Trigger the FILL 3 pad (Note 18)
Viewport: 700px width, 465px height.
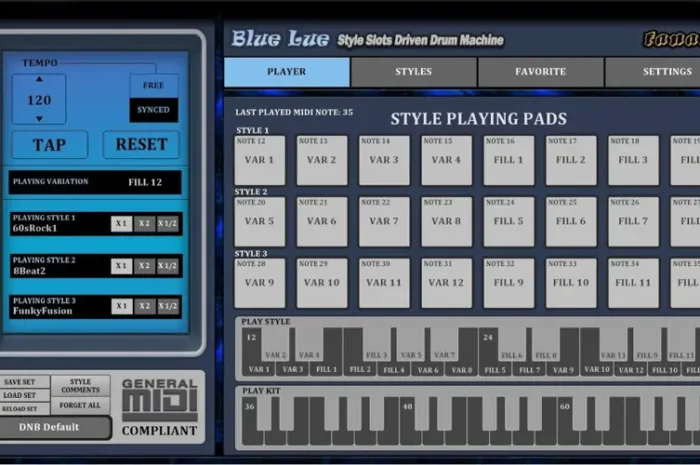[633, 160]
